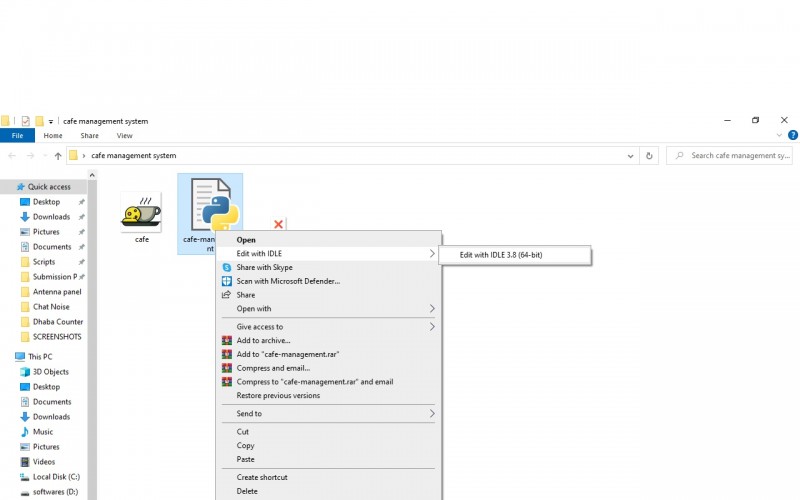The image size is (800, 500).
Task: Click the Search cafe management system box
Action: (730, 156)
